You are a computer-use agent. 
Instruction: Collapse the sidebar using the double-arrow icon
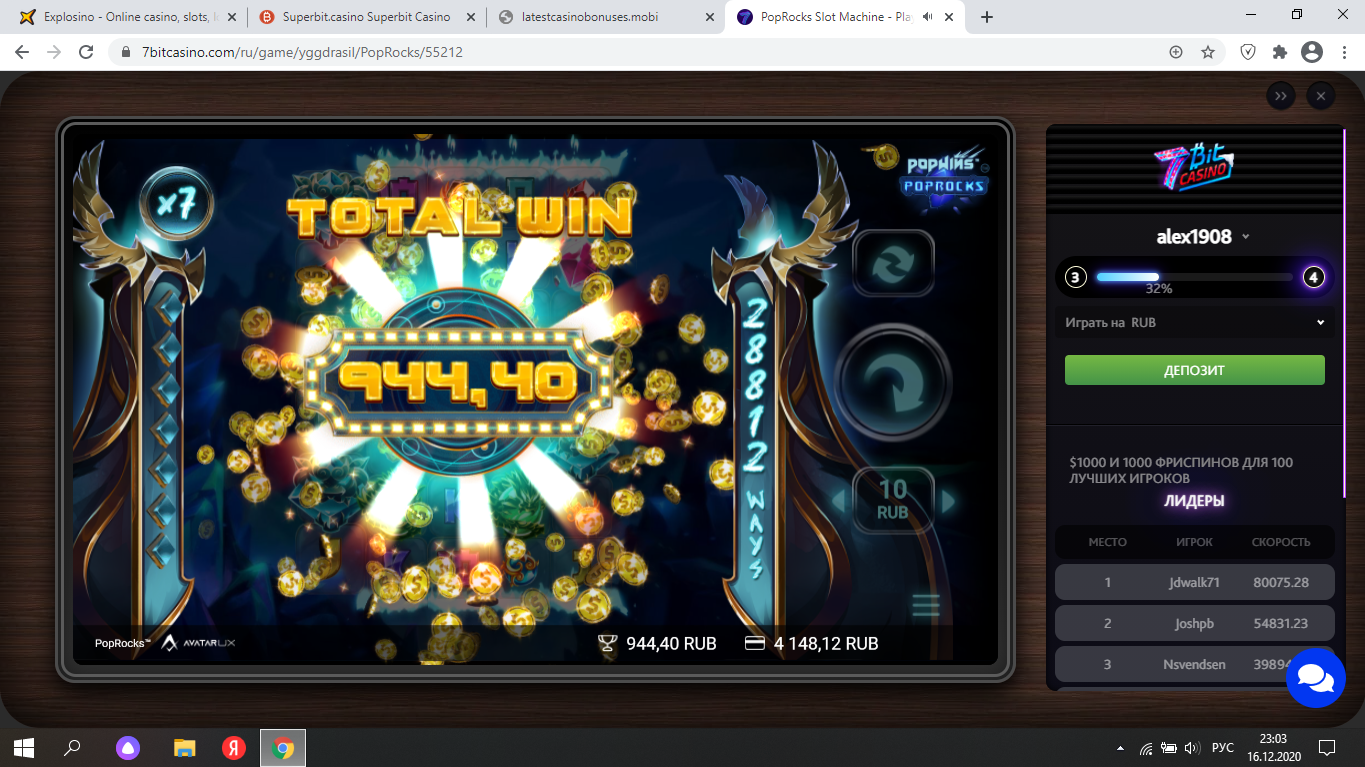1281,96
